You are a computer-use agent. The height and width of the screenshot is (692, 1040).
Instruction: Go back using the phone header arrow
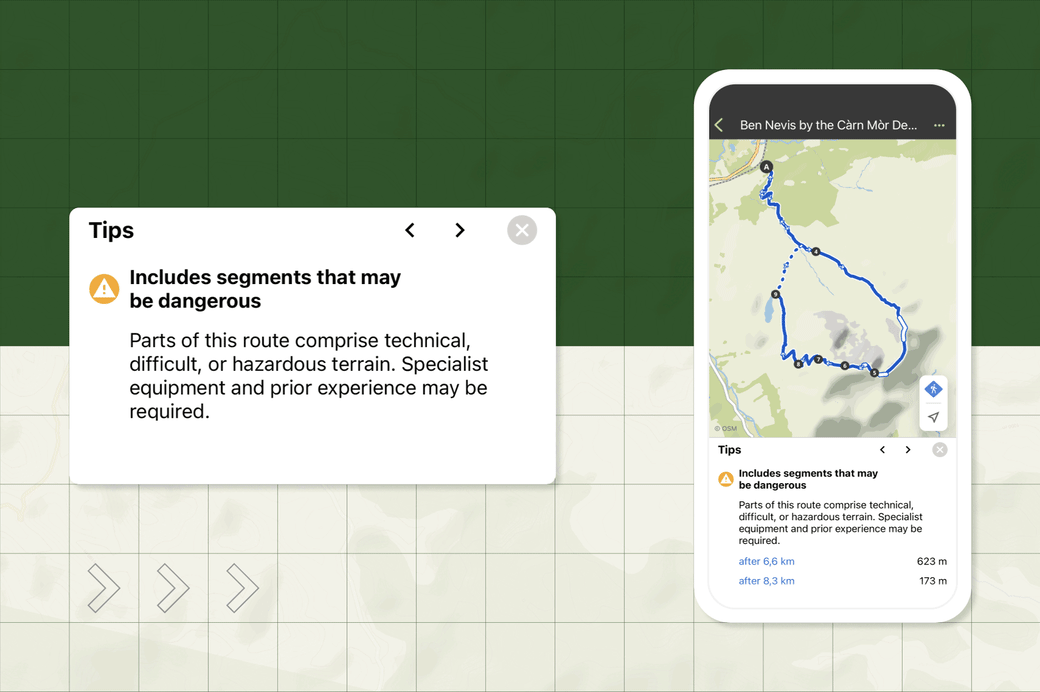click(719, 125)
